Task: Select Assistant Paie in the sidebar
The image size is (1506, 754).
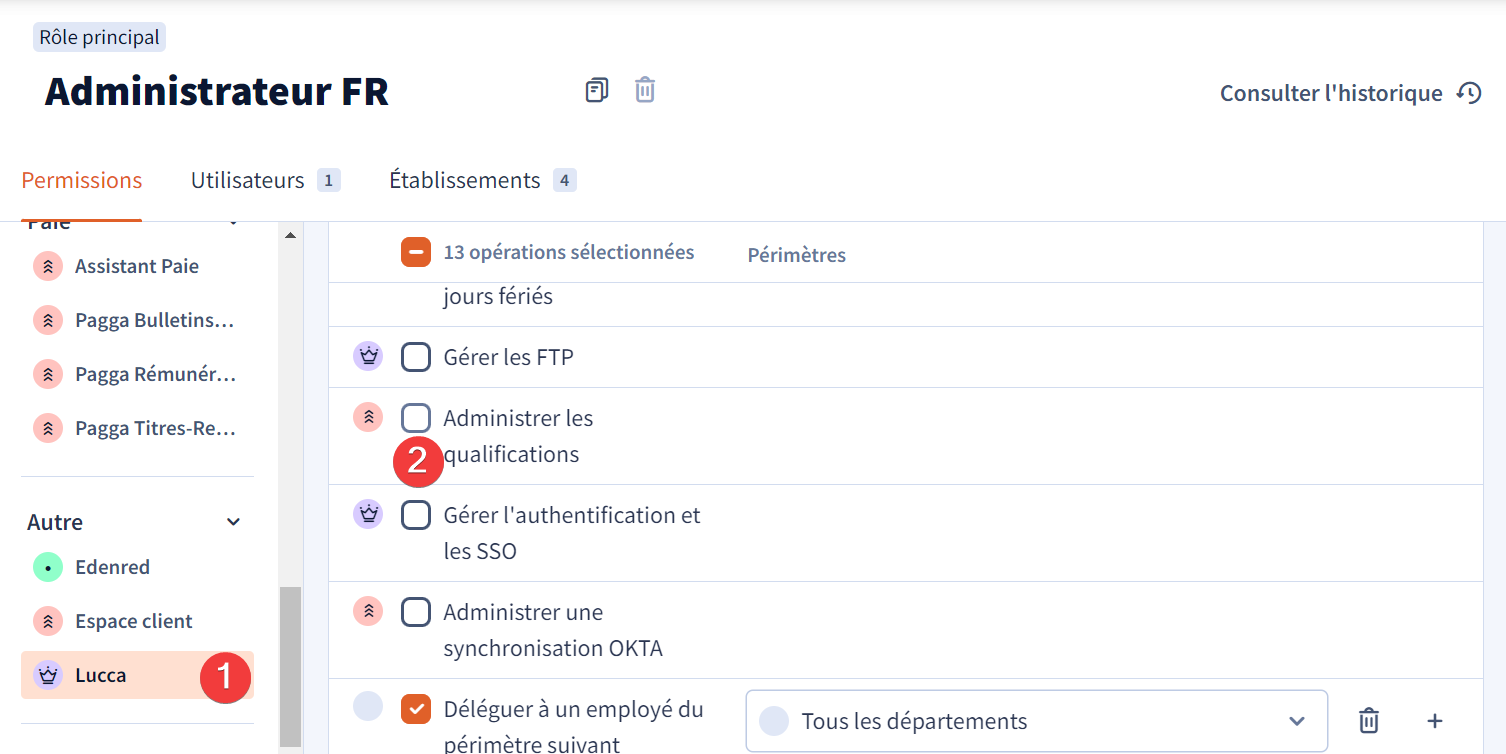Action: tap(137, 266)
